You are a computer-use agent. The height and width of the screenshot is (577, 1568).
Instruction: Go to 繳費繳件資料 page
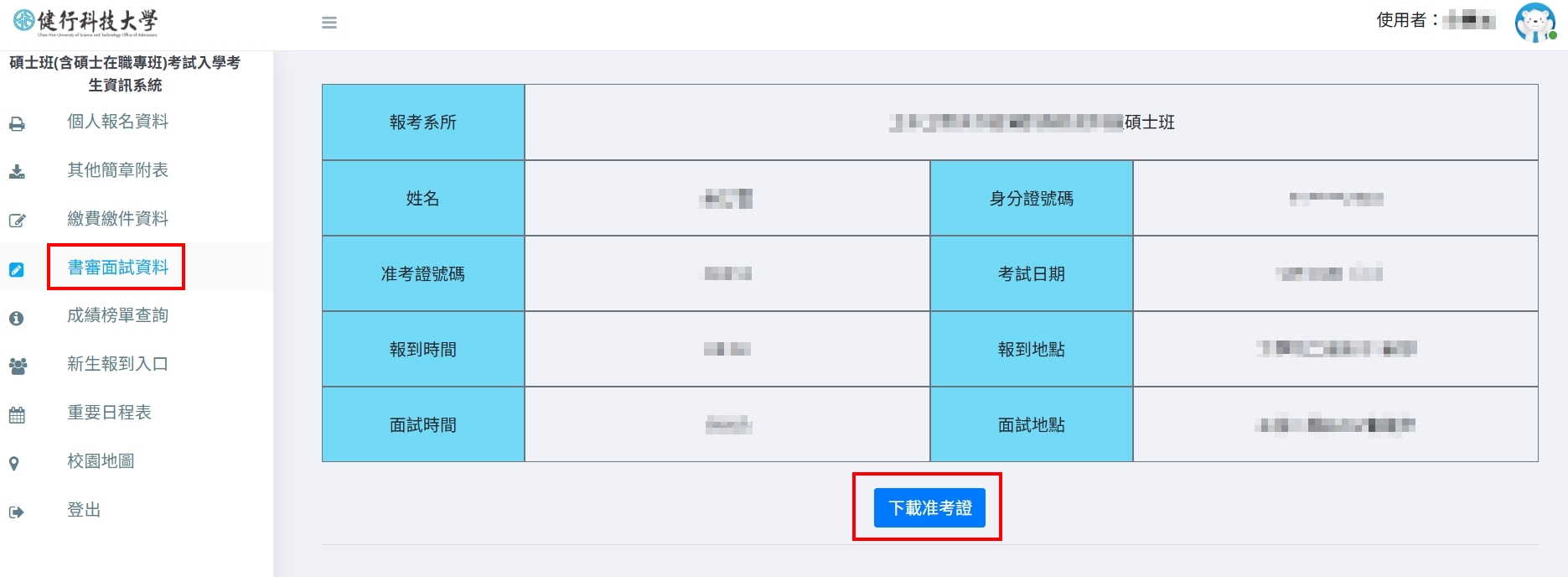coord(117,219)
